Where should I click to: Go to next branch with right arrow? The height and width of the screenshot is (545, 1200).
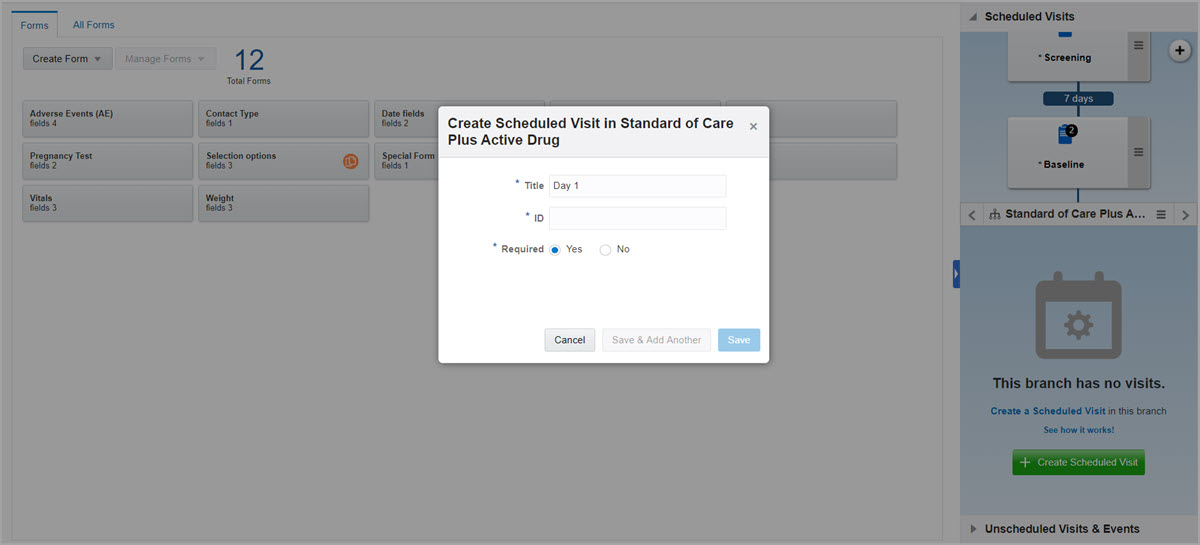(1186, 214)
